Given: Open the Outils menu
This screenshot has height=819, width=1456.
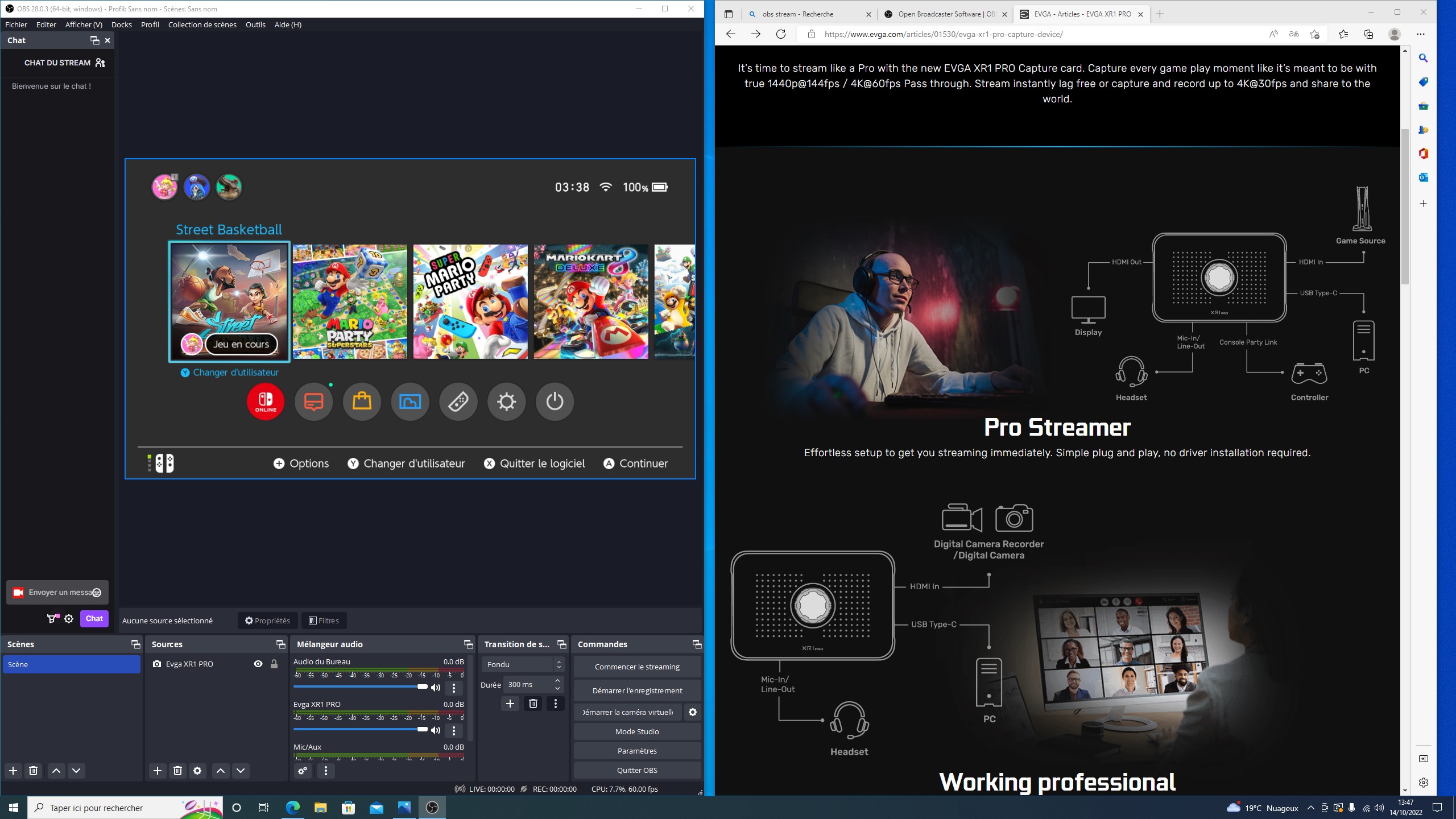Looking at the screenshot, I should click(255, 24).
